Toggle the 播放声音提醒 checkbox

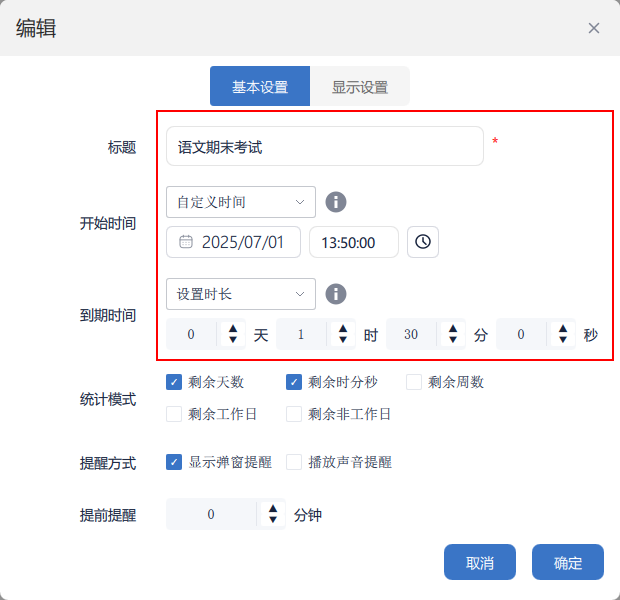[294, 462]
